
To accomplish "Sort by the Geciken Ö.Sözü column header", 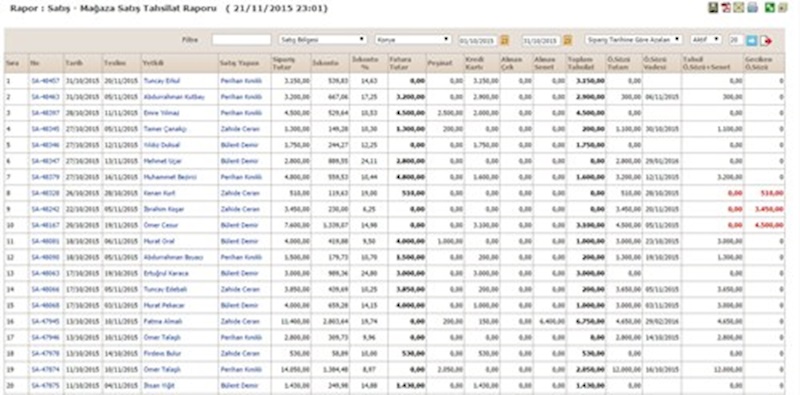I will (x=759, y=63).
